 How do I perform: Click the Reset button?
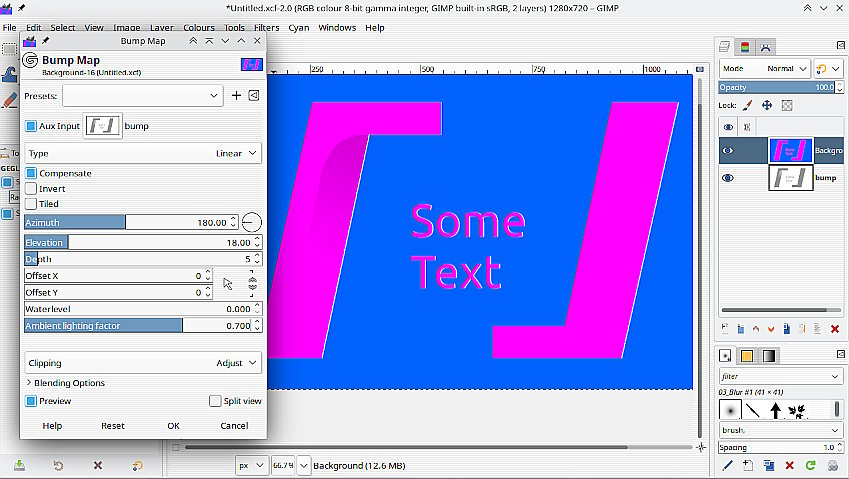(113, 426)
